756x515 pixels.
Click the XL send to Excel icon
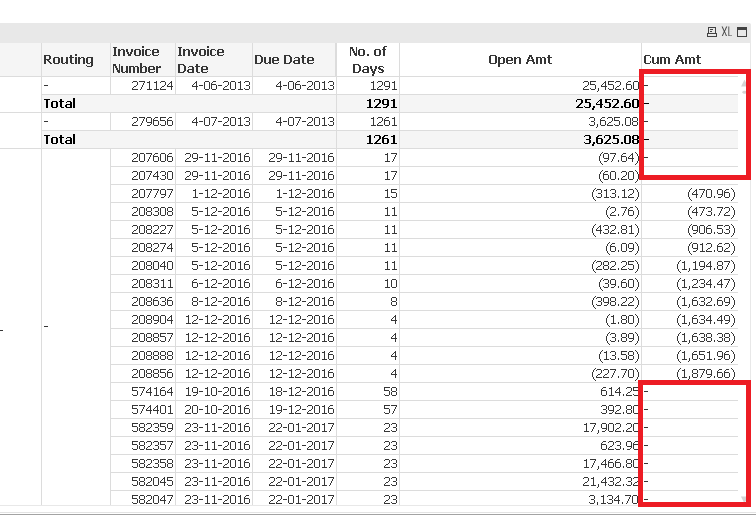pos(726,32)
